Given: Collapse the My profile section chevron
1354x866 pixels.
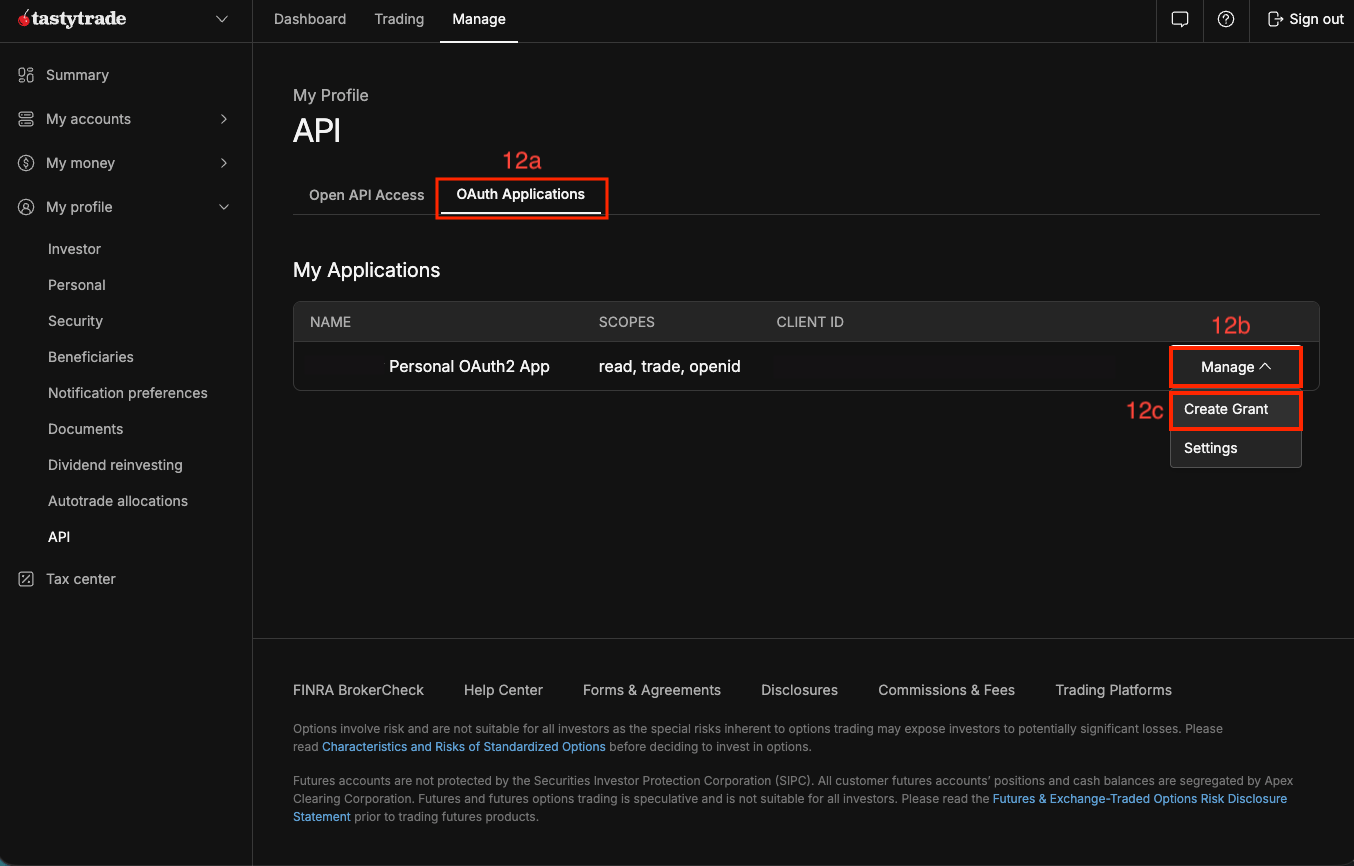Looking at the screenshot, I should (224, 207).
